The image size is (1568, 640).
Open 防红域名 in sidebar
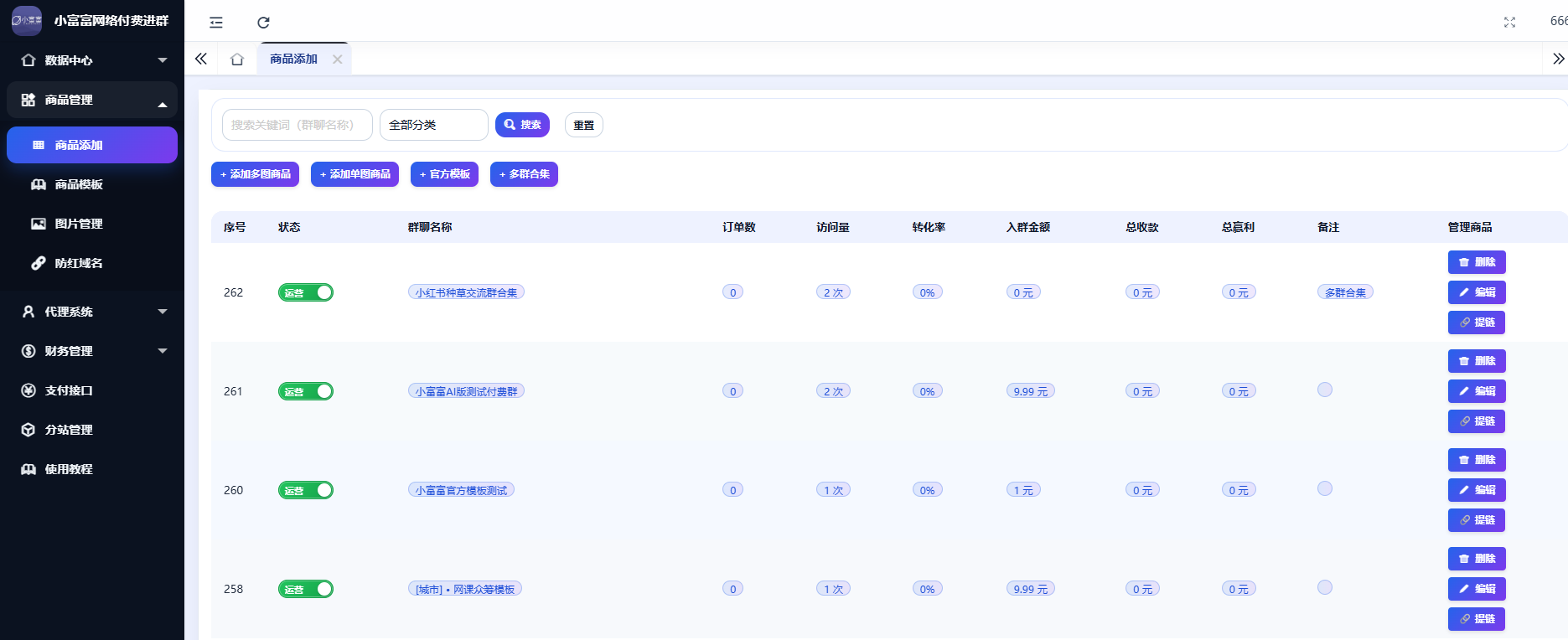click(x=92, y=263)
